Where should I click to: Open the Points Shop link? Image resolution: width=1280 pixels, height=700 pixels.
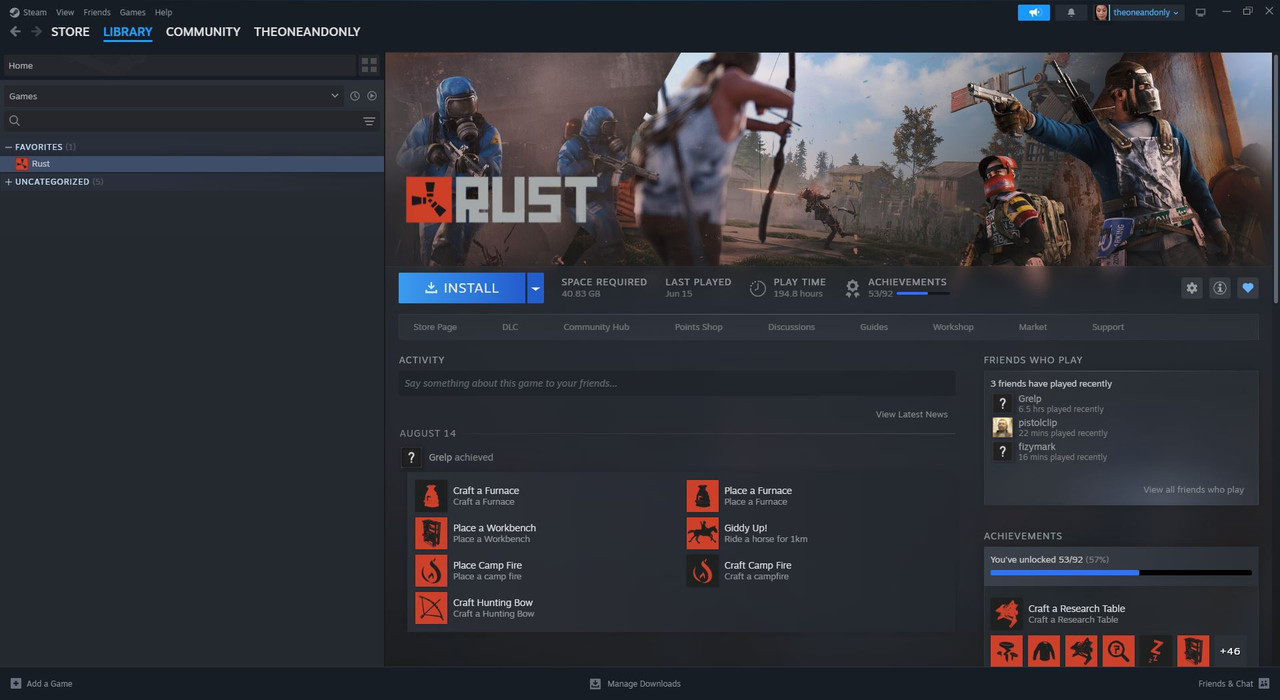pyautogui.click(x=698, y=327)
